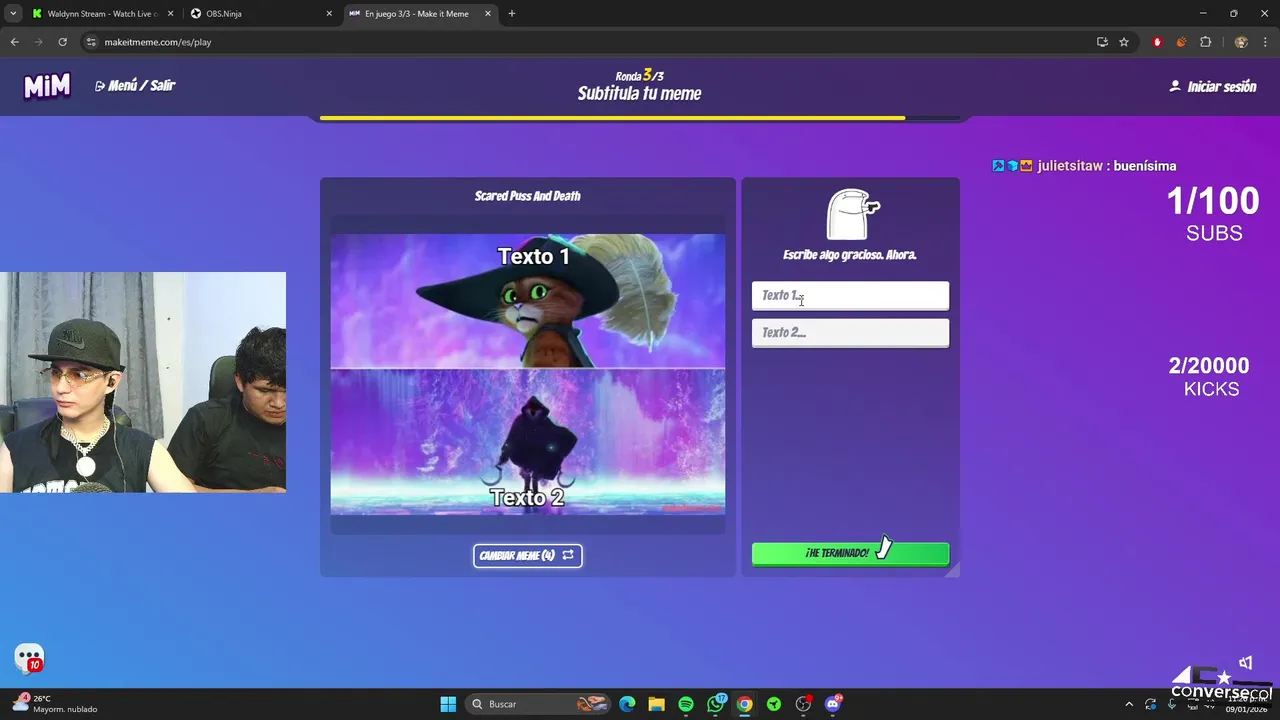Viewport: 1280px width, 720px height.
Task: Show hidden system tray icons
Action: (x=1129, y=704)
